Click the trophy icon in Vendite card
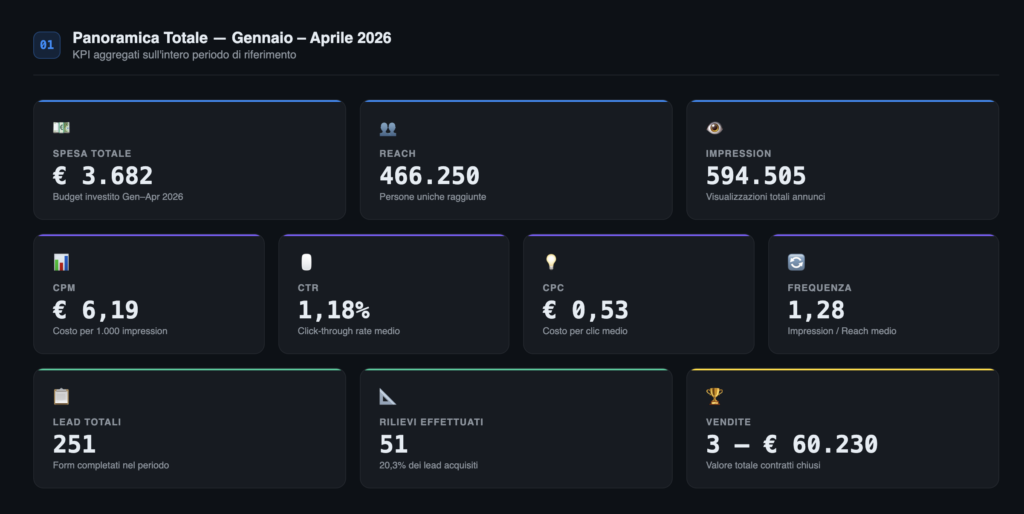The image size is (1024, 514). (x=714, y=396)
